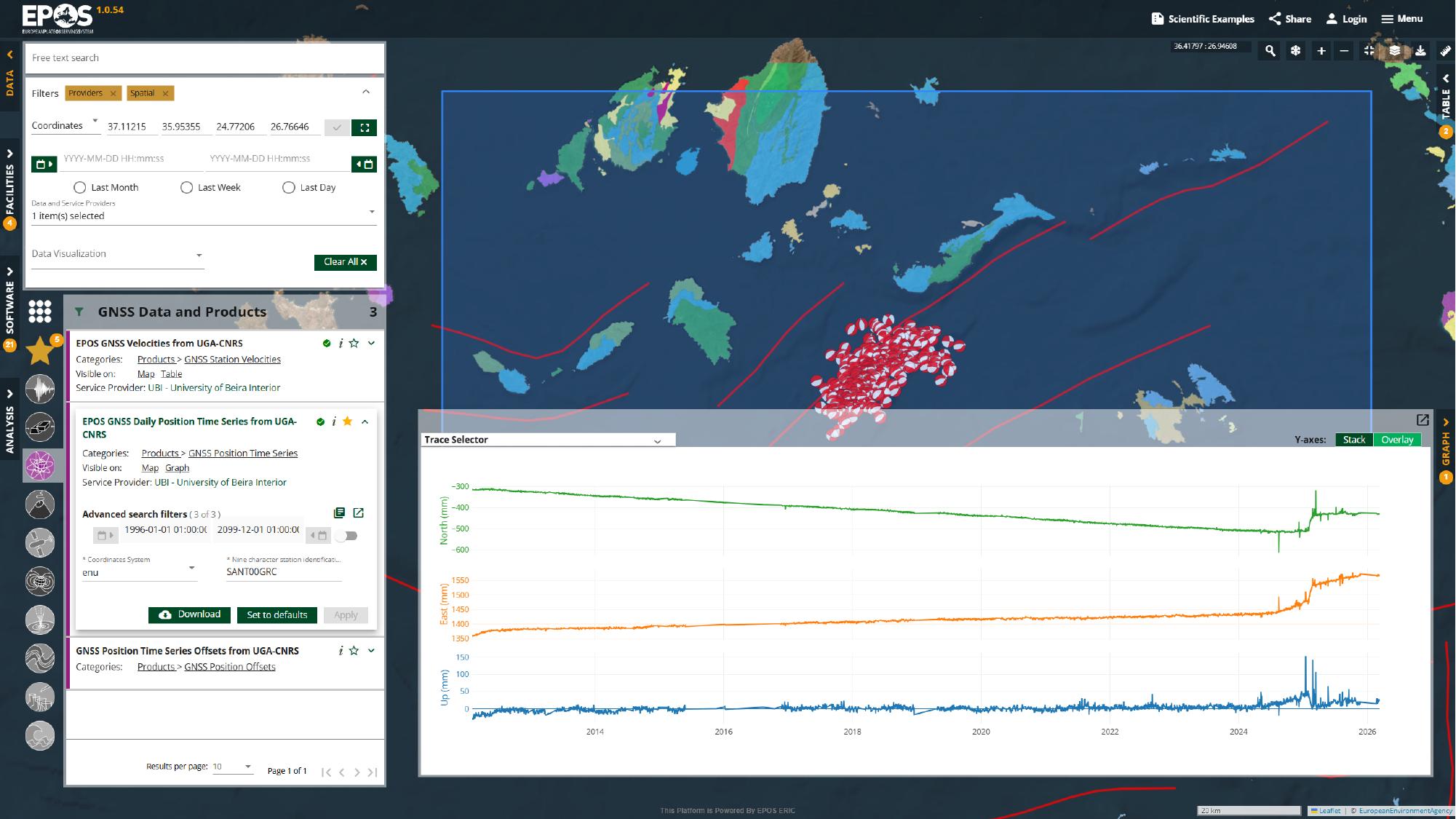
Task: Flip the toggle next to the date range filter
Action: tap(347, 535)
